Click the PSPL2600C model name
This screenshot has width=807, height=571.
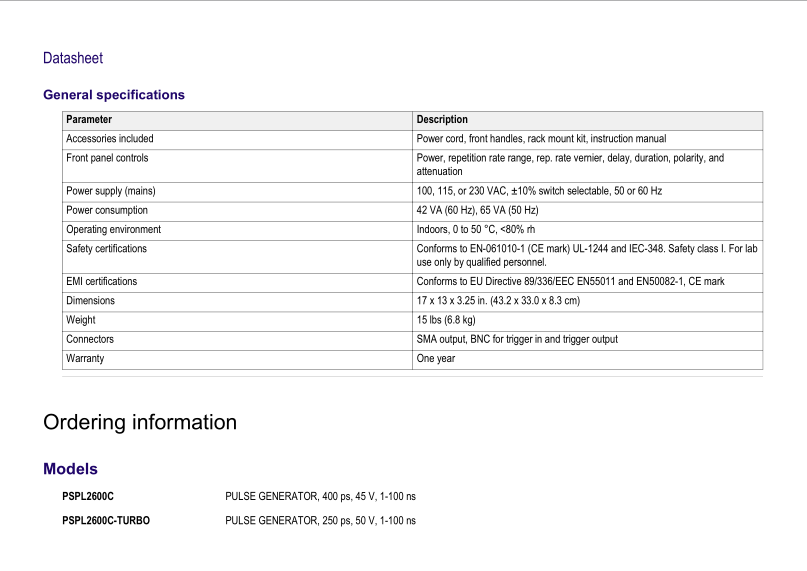click(88, 497)
